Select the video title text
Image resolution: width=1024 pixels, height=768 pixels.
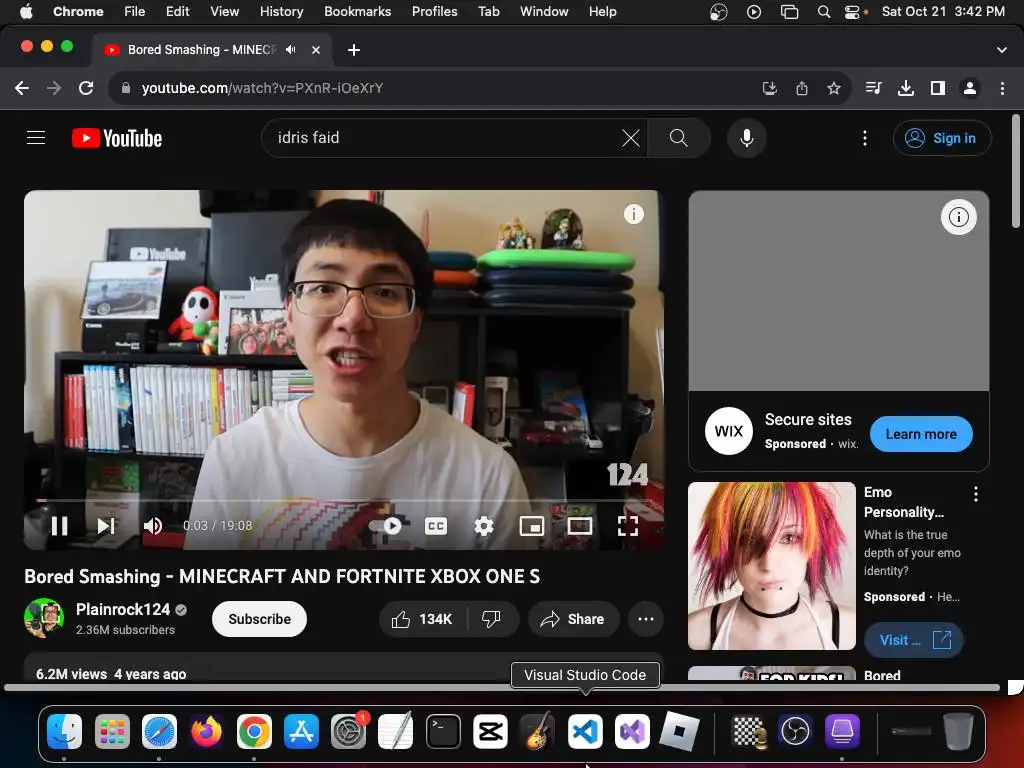coord(282,576)
